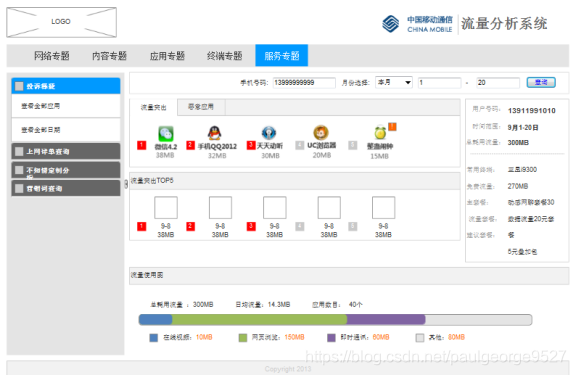Click the UC browser app icon
Viewport: 576px width, 375px height.
(321, 133)
